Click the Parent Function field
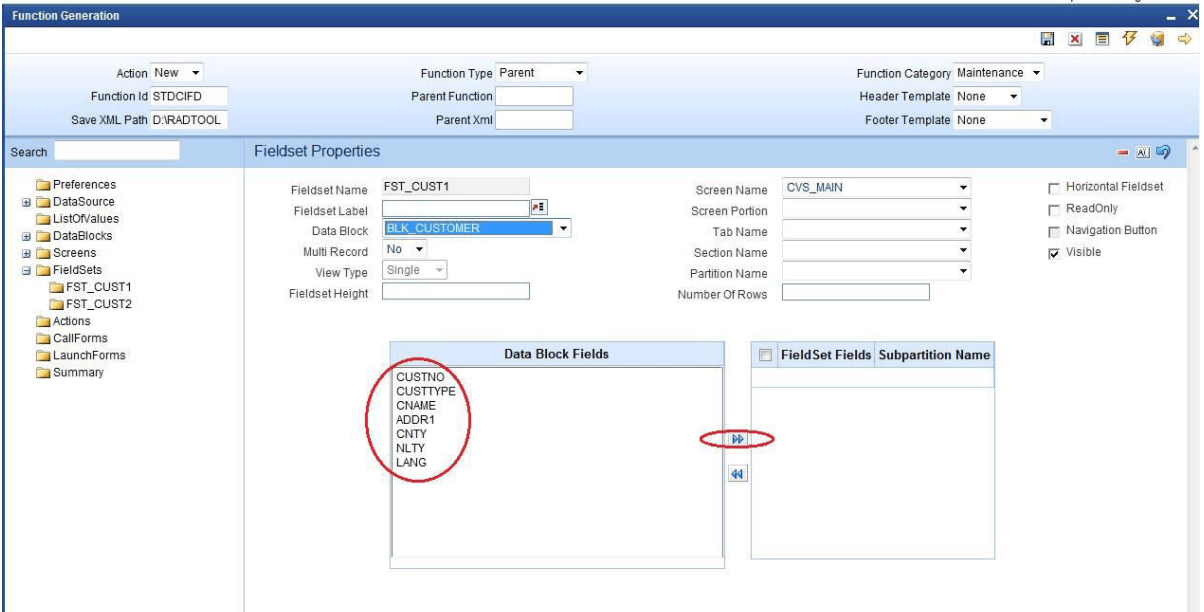Viewport: 1204px width, 612px height. coord(534,96)
